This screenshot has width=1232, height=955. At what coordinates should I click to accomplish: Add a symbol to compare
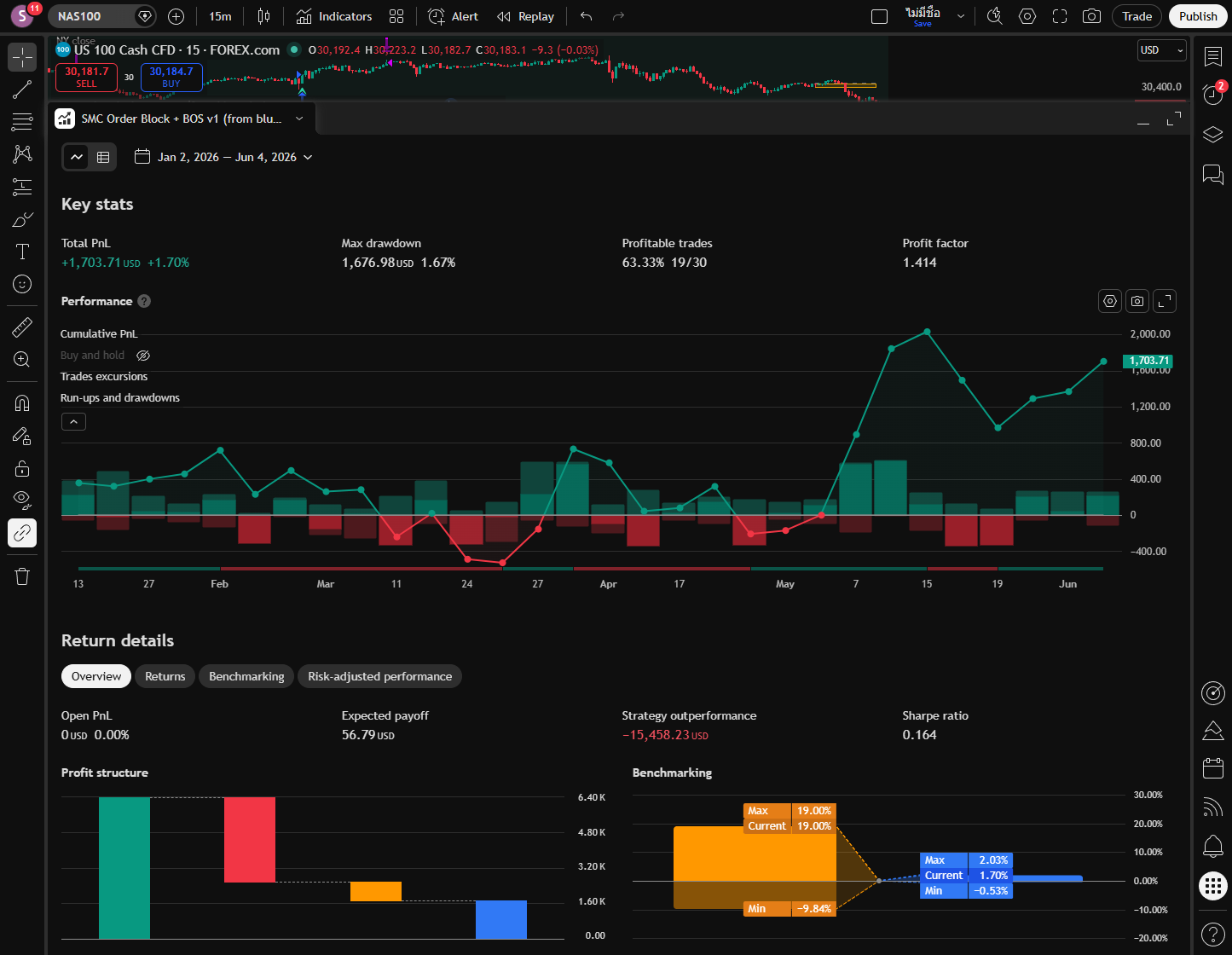coord(176,16)
